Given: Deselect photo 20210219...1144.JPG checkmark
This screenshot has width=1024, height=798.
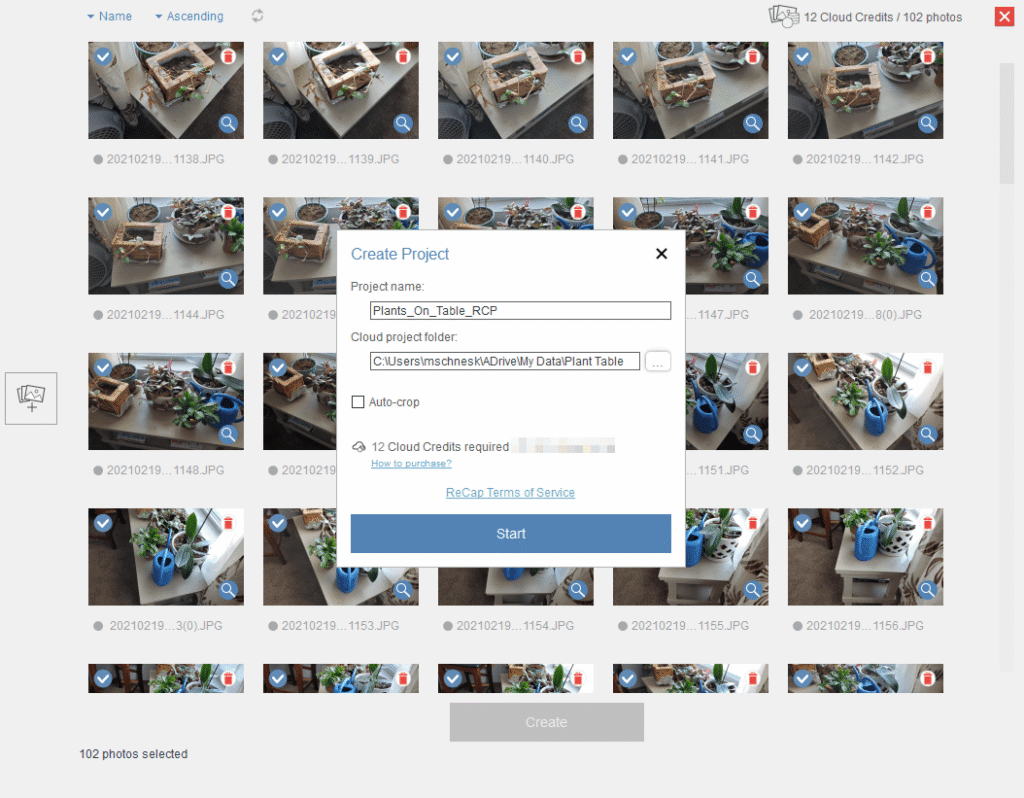Looking at the screenshot, I should click(x=102, y=212).
